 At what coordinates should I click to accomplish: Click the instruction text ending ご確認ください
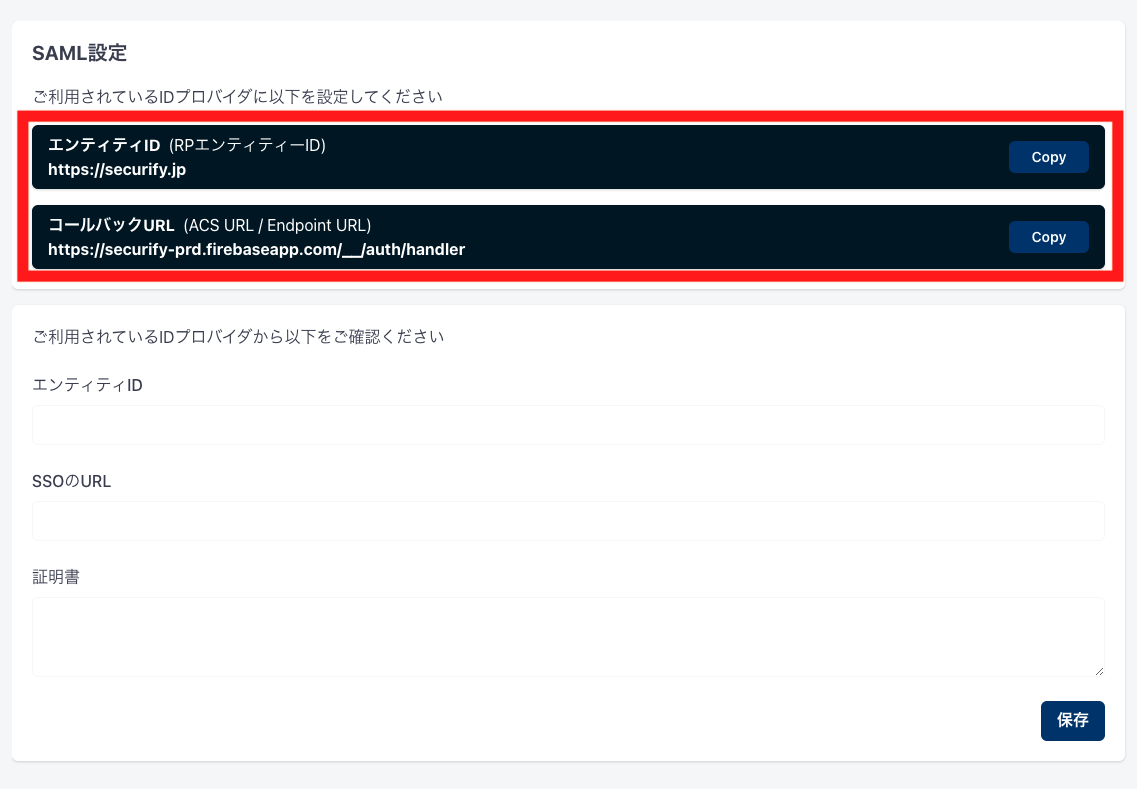[x=239, y=336]
